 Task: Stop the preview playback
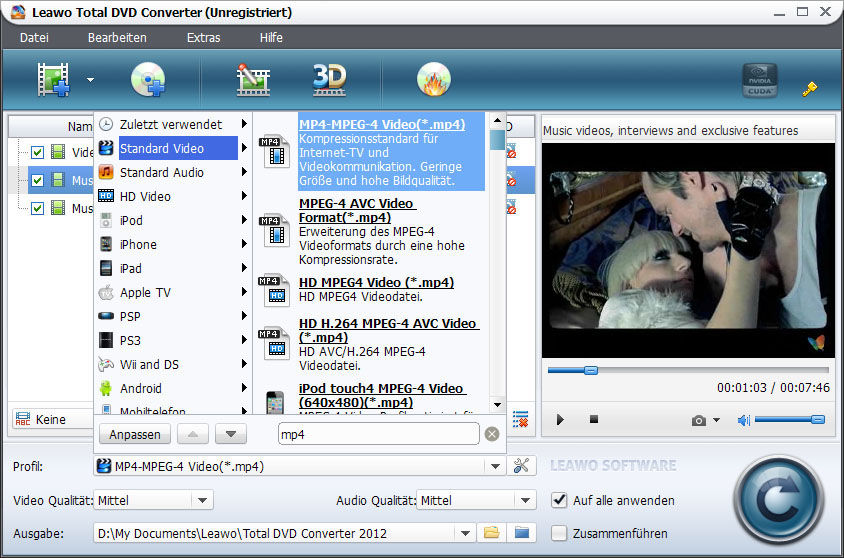pos(594,419)
